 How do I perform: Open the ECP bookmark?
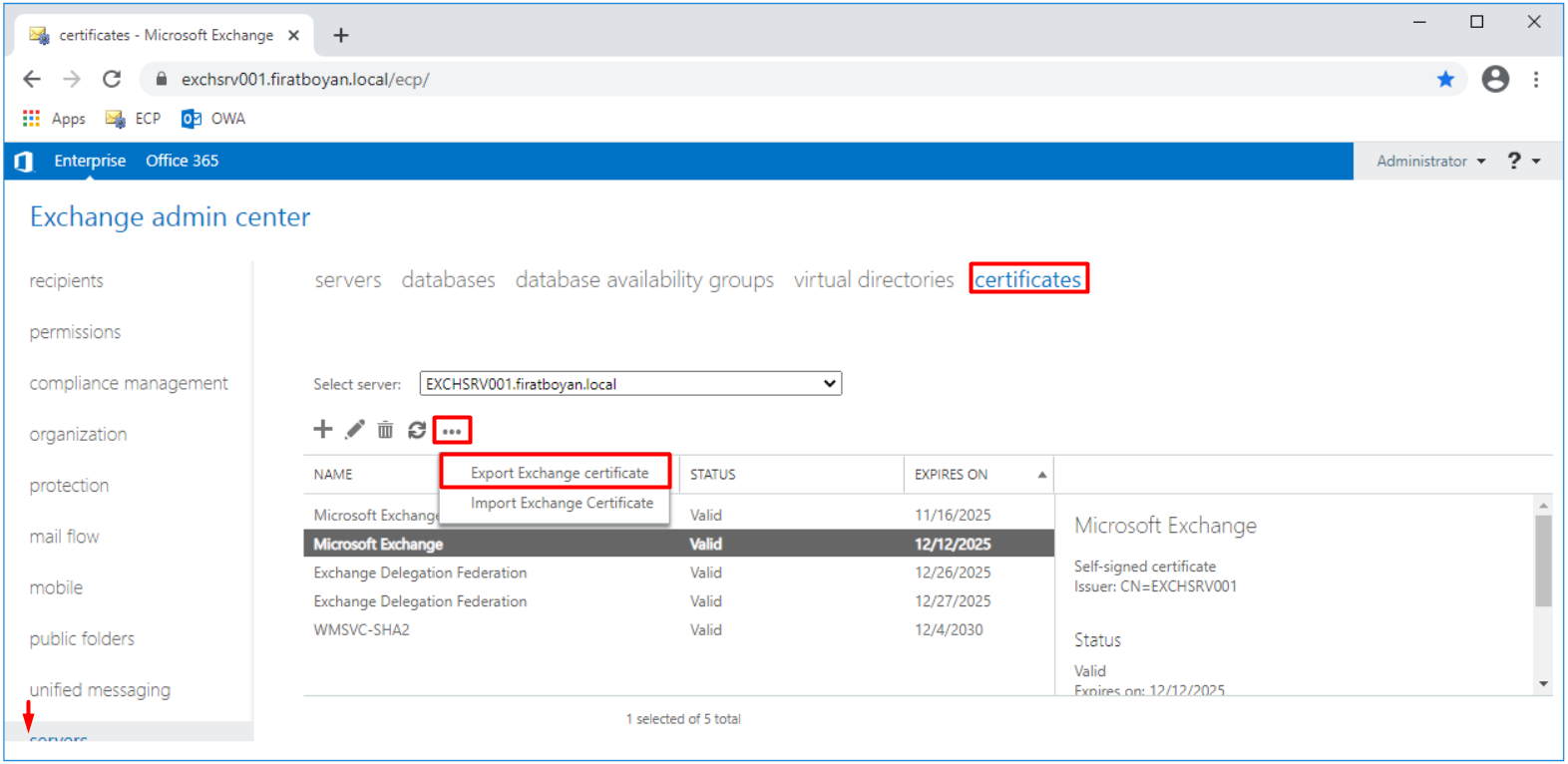tap(133, 119)
